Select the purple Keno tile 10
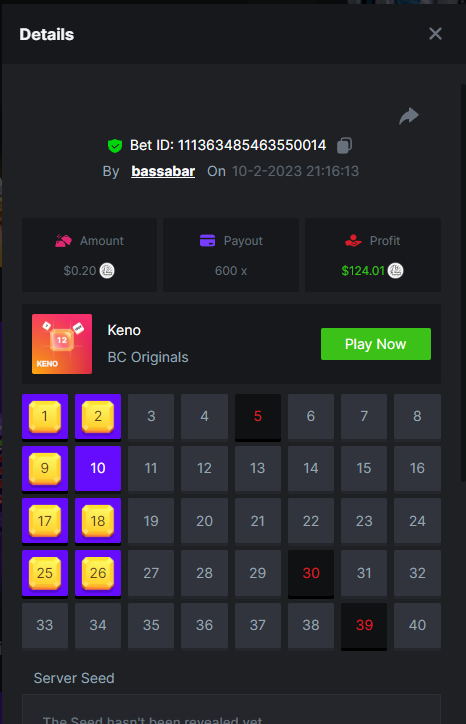Viewport: 466px width, 724px height. (98, 468)
